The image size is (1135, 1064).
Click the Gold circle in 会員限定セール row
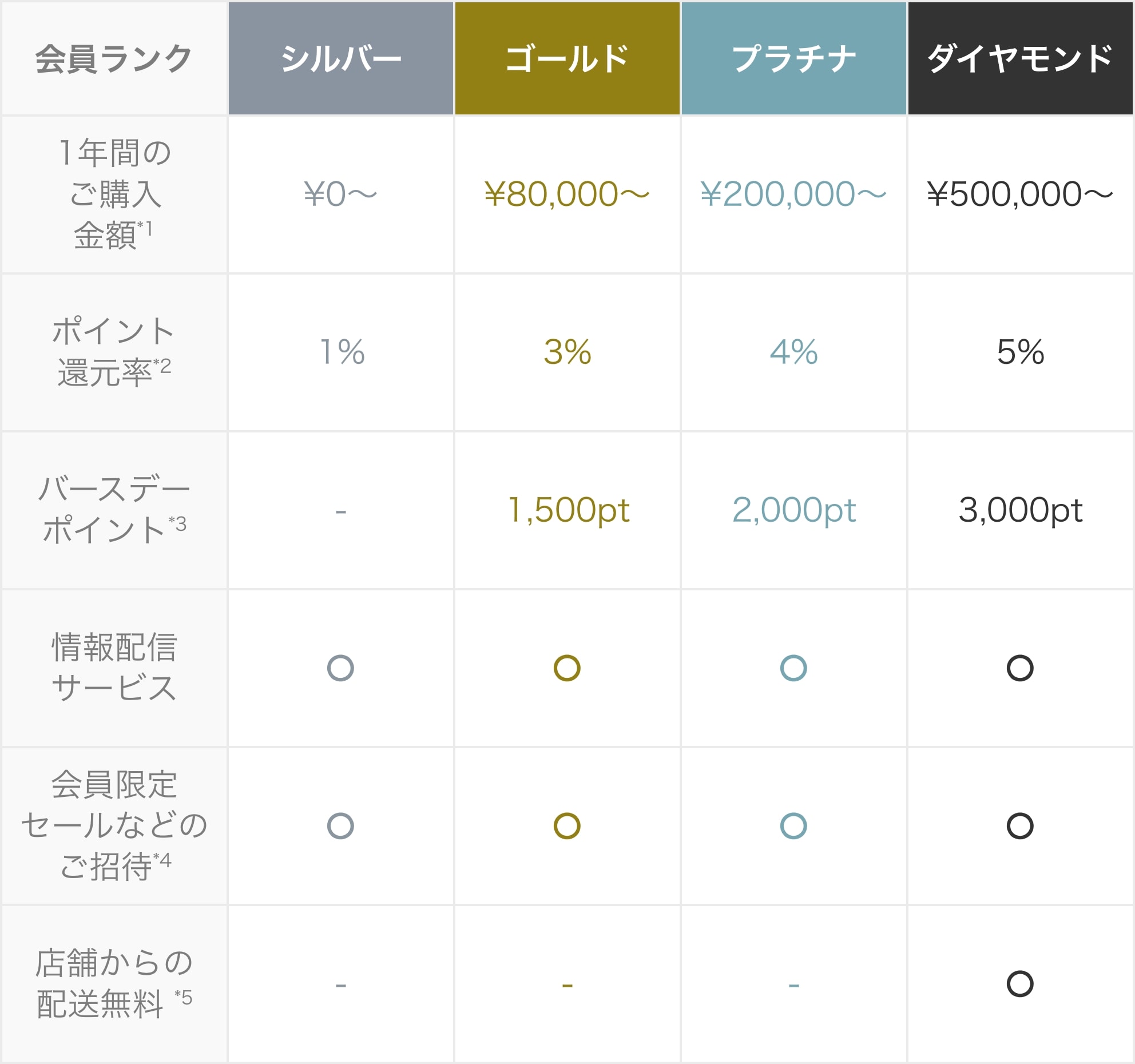pyautogui.click(x=567, y=825)
